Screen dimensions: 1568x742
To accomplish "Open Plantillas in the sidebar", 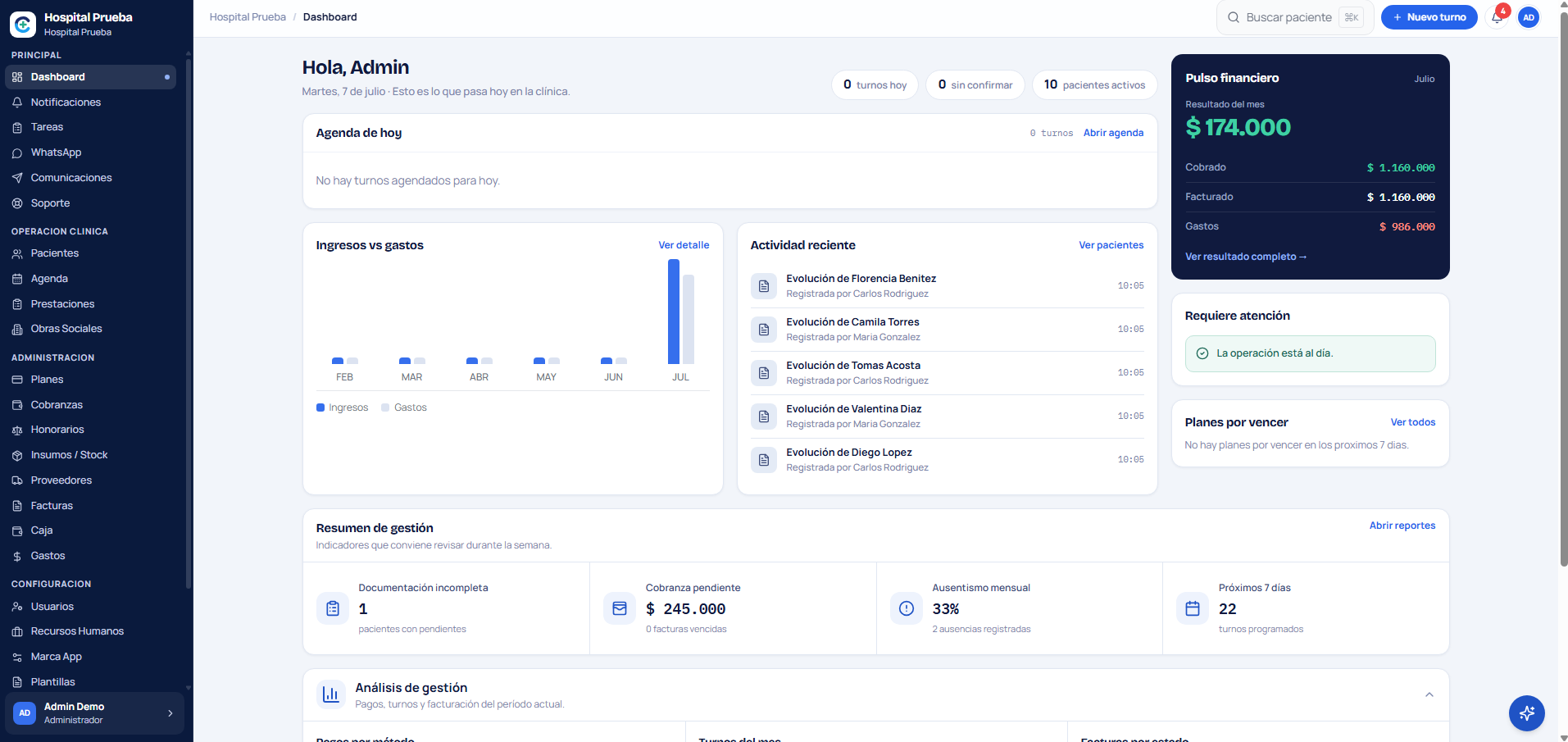I will pos(90,682).
